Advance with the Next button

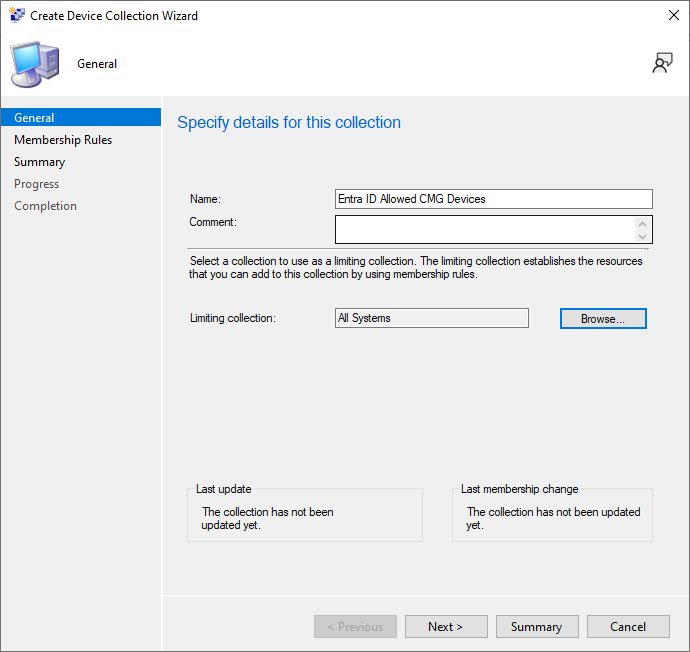445,627
